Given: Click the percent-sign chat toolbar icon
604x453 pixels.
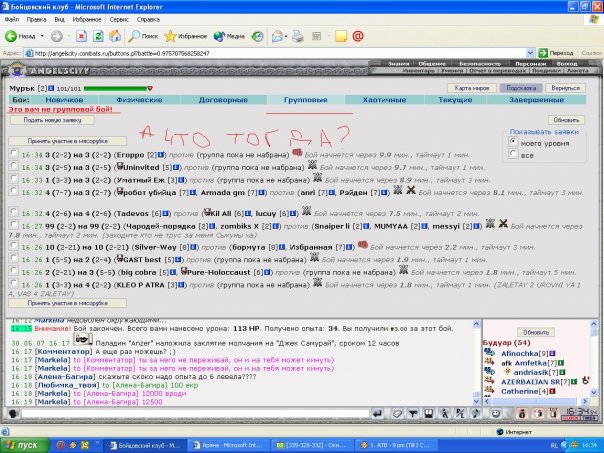Looking at the screenshot, I should [460, 414].
